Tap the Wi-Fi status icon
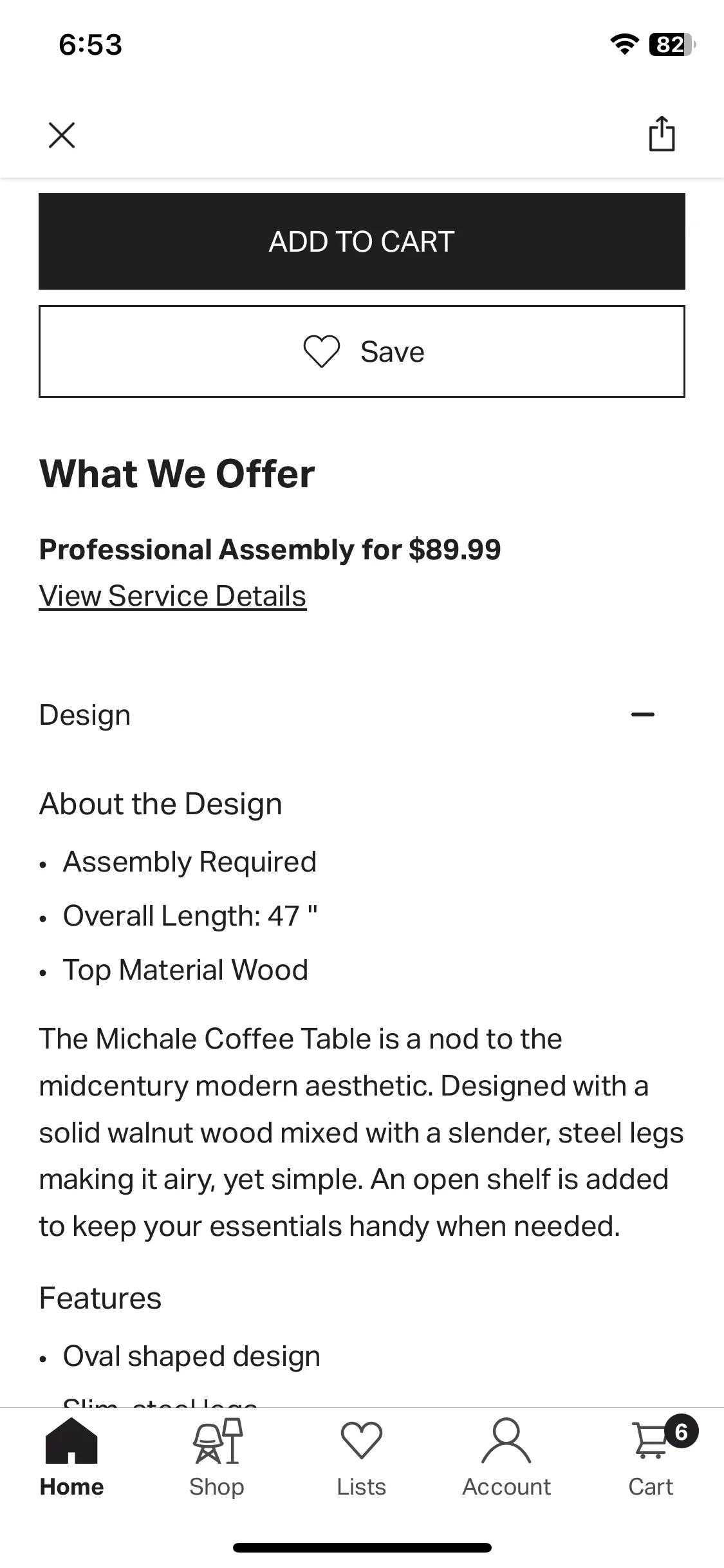The height and width of the screenshot is (1568, 724). point(624,44)
